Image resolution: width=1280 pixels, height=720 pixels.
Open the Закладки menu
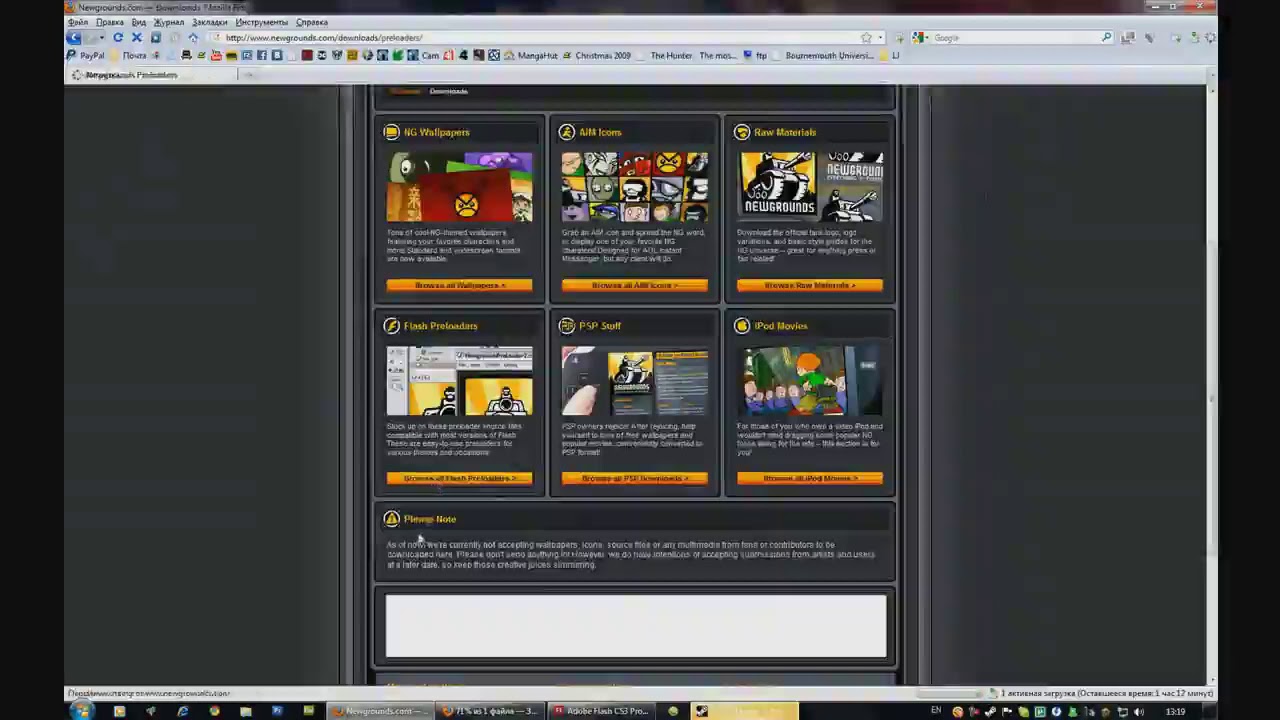click(210, 22)
